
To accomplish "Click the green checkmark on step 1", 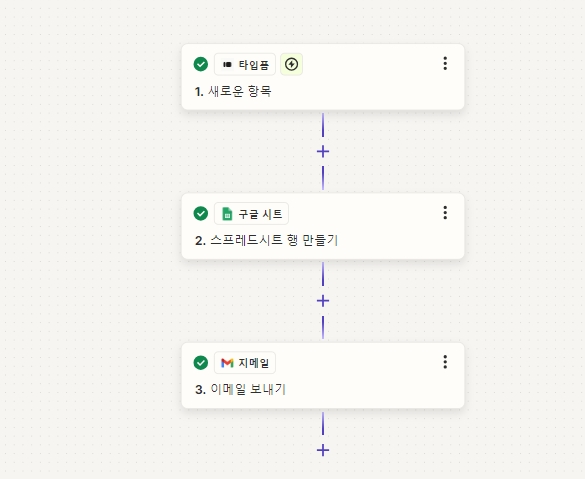I will tap(201, 64).
